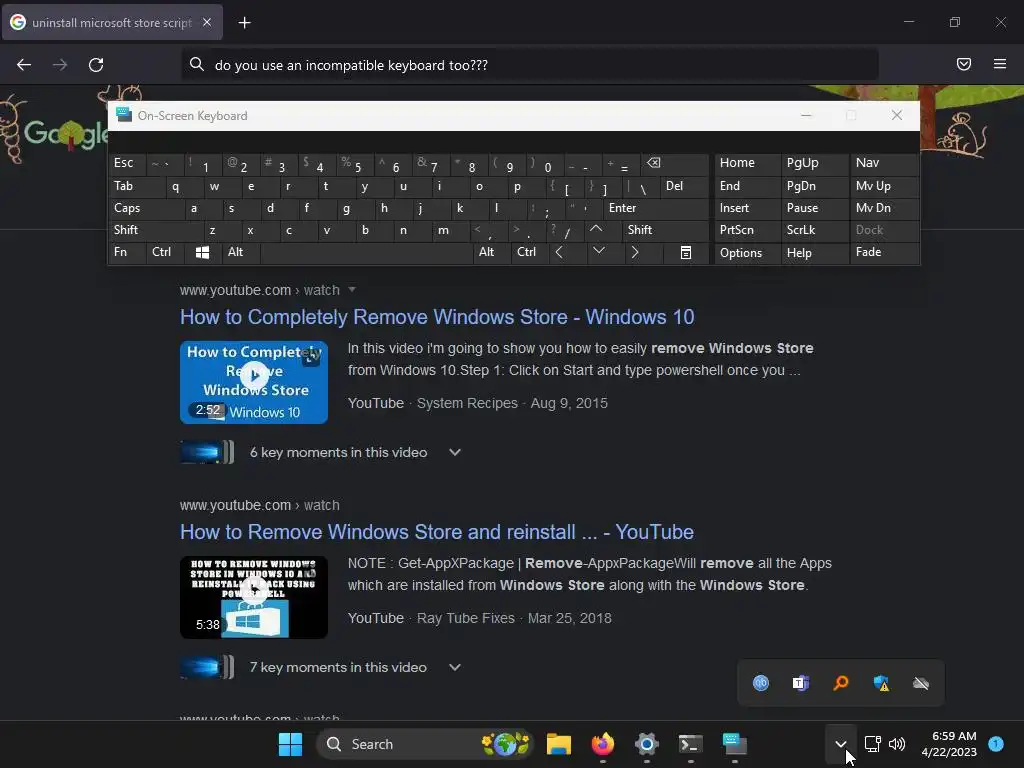The height and width of the screenshot is (768, 1024).
Task: Click the Help key on keyboard
Action: (x=815, y=253)
